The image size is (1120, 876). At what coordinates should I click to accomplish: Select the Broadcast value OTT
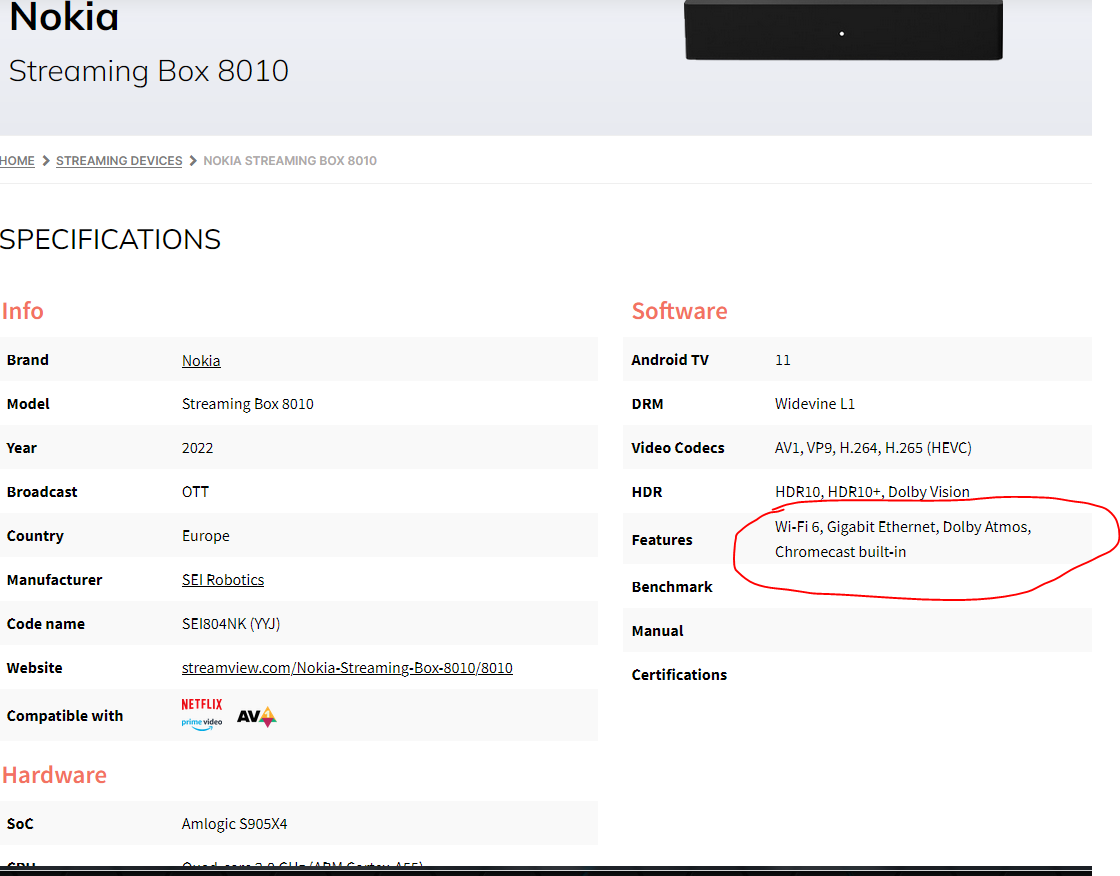(x=195, y=492)
